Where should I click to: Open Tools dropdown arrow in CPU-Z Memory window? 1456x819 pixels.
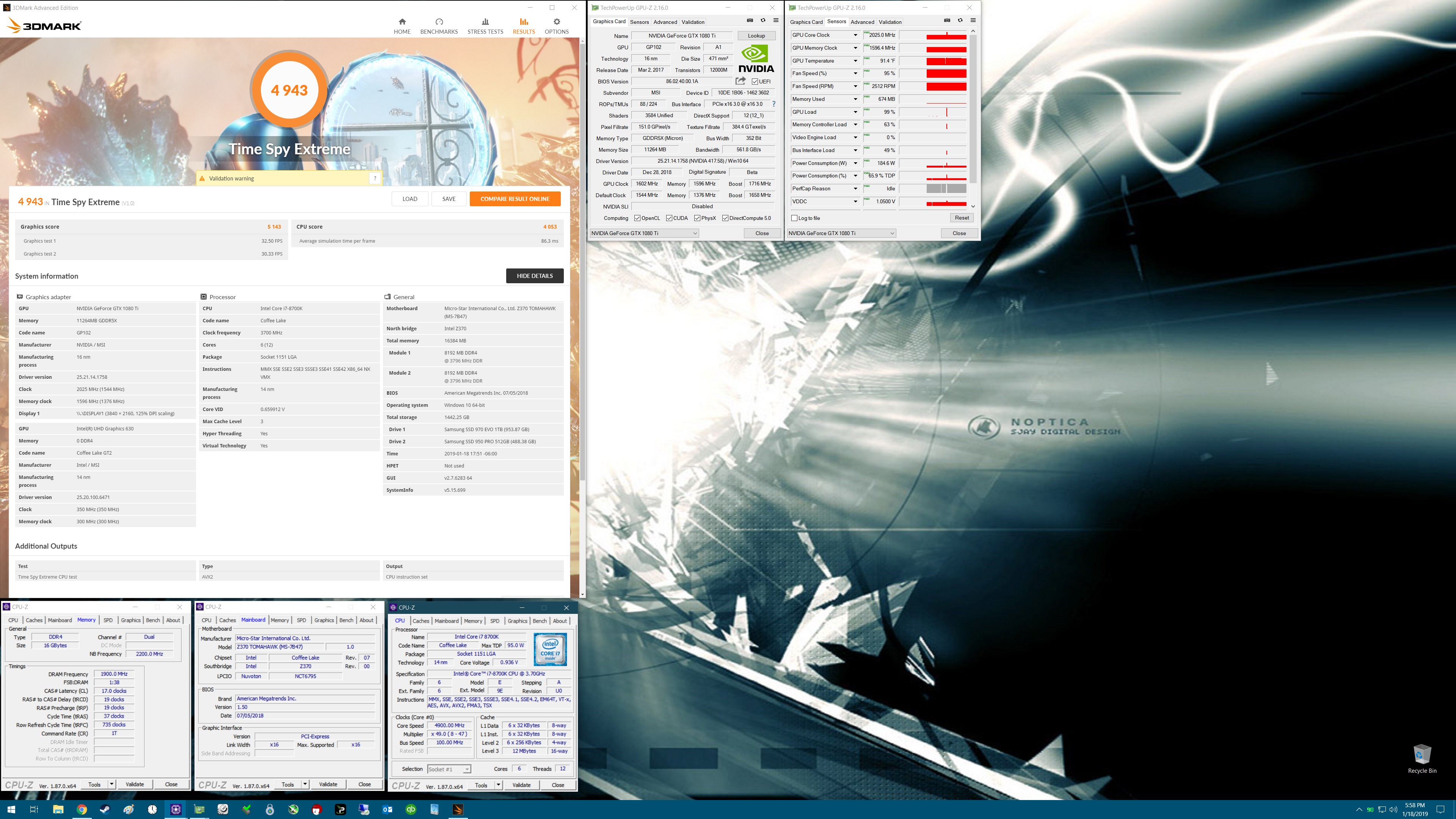[x=112, y=784]
